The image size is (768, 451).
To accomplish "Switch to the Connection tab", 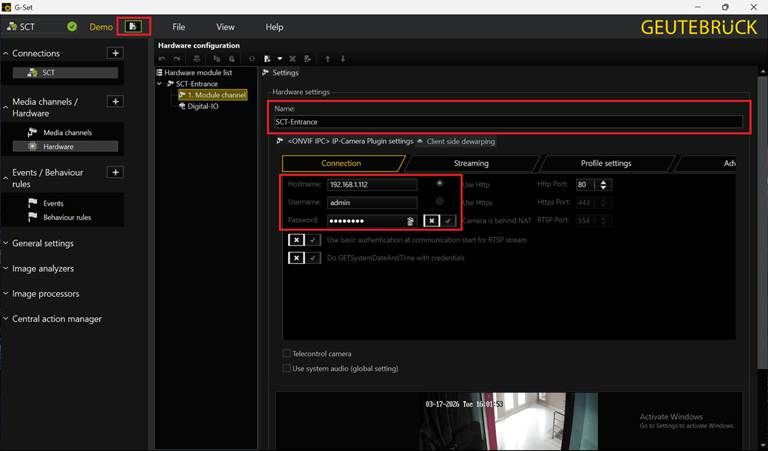I will (341, 163).
